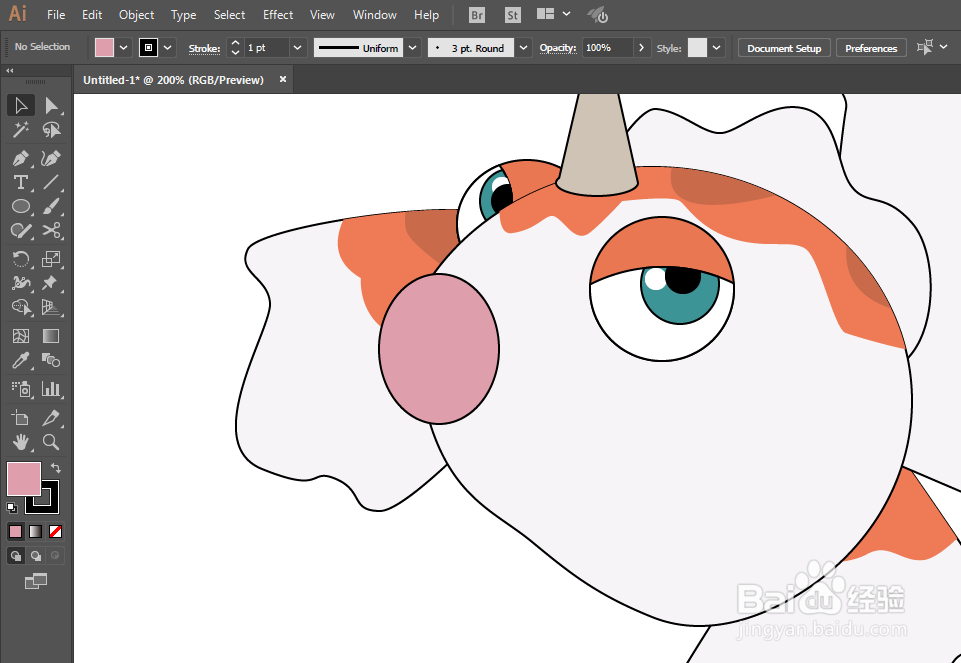Image resolution: width=961 pixels, height=663 pixels.
Task: Open the File menu
Action: pos(56,15)
